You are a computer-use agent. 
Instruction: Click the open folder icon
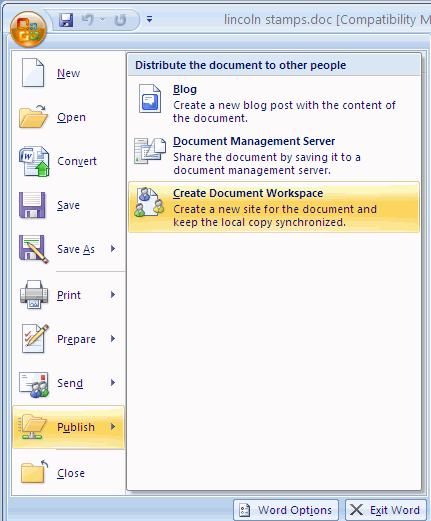[33, 117]
